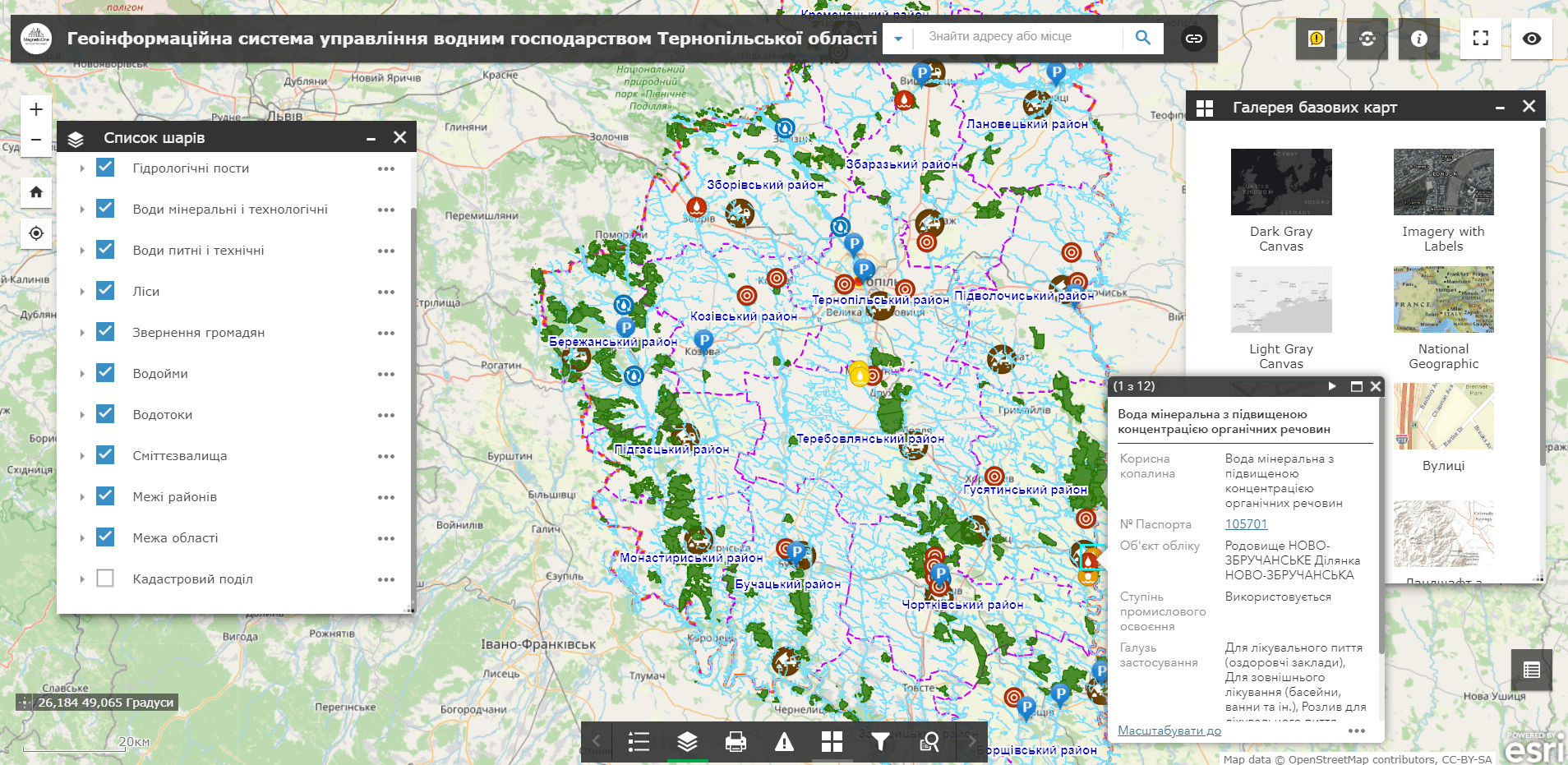Disable the Сміттєзвалища layer
Viewport: 1568px width, 765px height.
coord(105,454)
